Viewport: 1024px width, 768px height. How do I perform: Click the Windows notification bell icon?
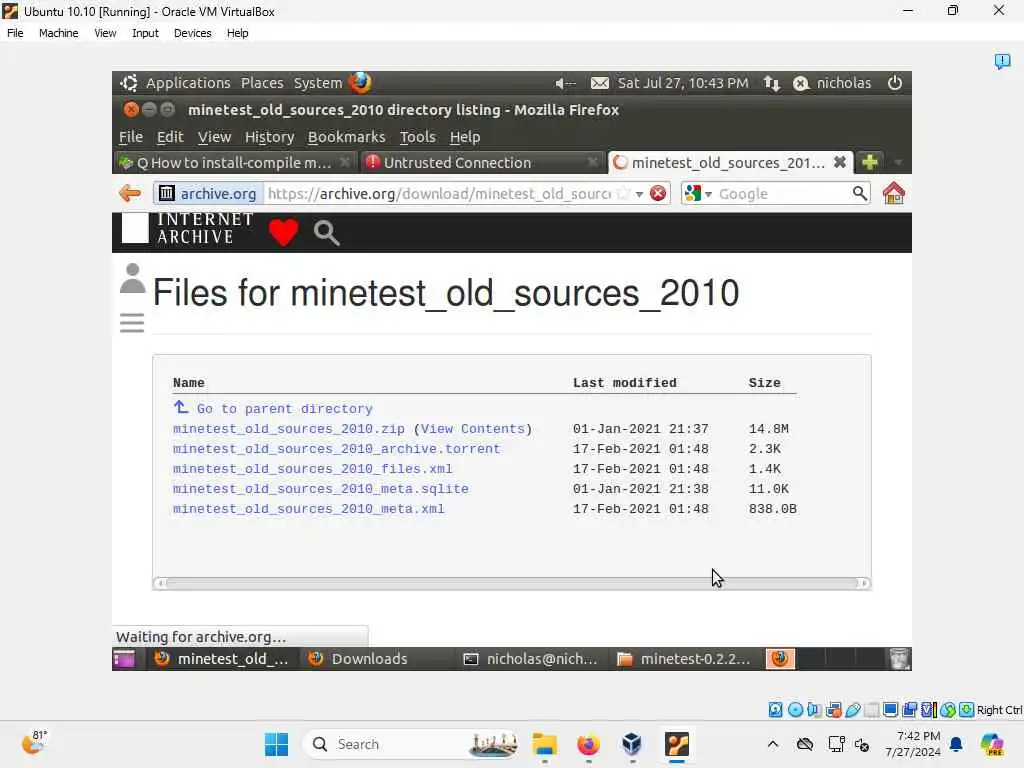tap(956, 744)
